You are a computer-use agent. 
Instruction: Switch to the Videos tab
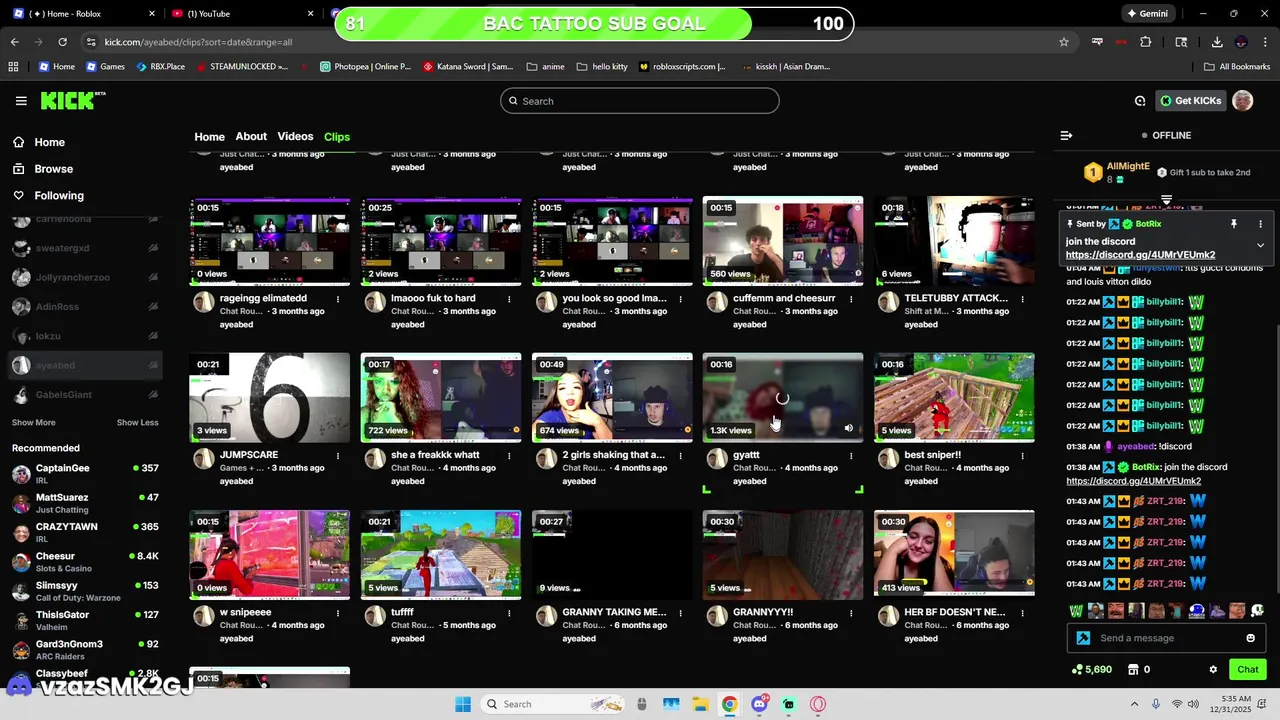coord(295,137)
